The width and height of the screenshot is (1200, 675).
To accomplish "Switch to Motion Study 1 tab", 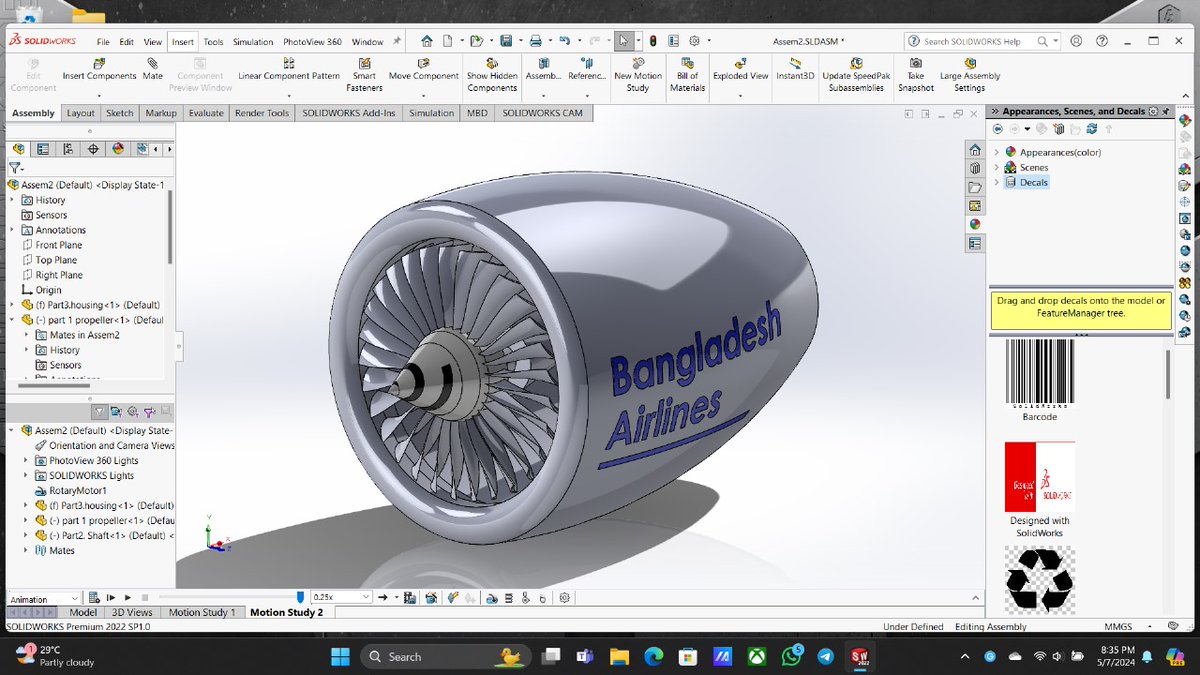I will pyautogui.click(x=202, y=612).
